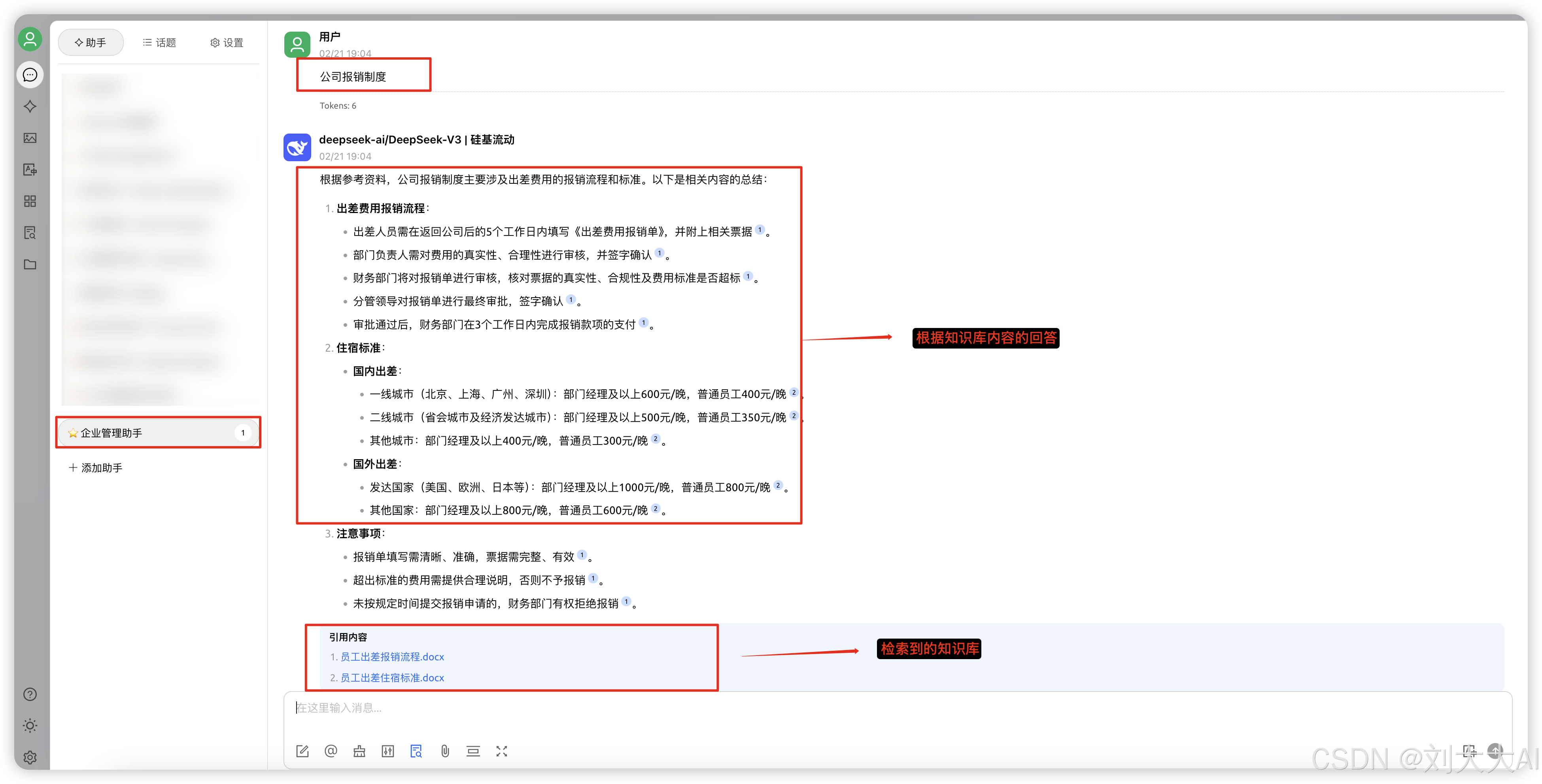Open model settings sliders icon
The height and width of the screenshot is (784, 1542).
(x=389, y=751)
